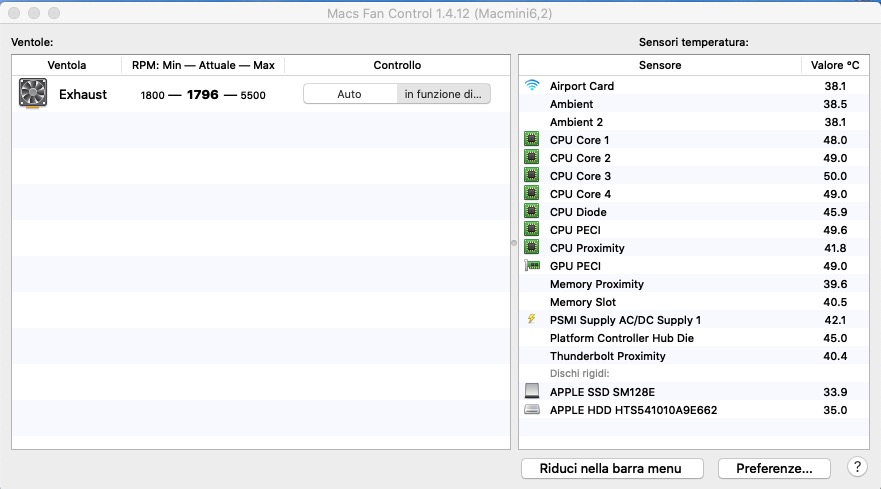Set Exhaust fan control to Auto
The height and width of the screenshot is (489, 881).
(x=349, y=94)
